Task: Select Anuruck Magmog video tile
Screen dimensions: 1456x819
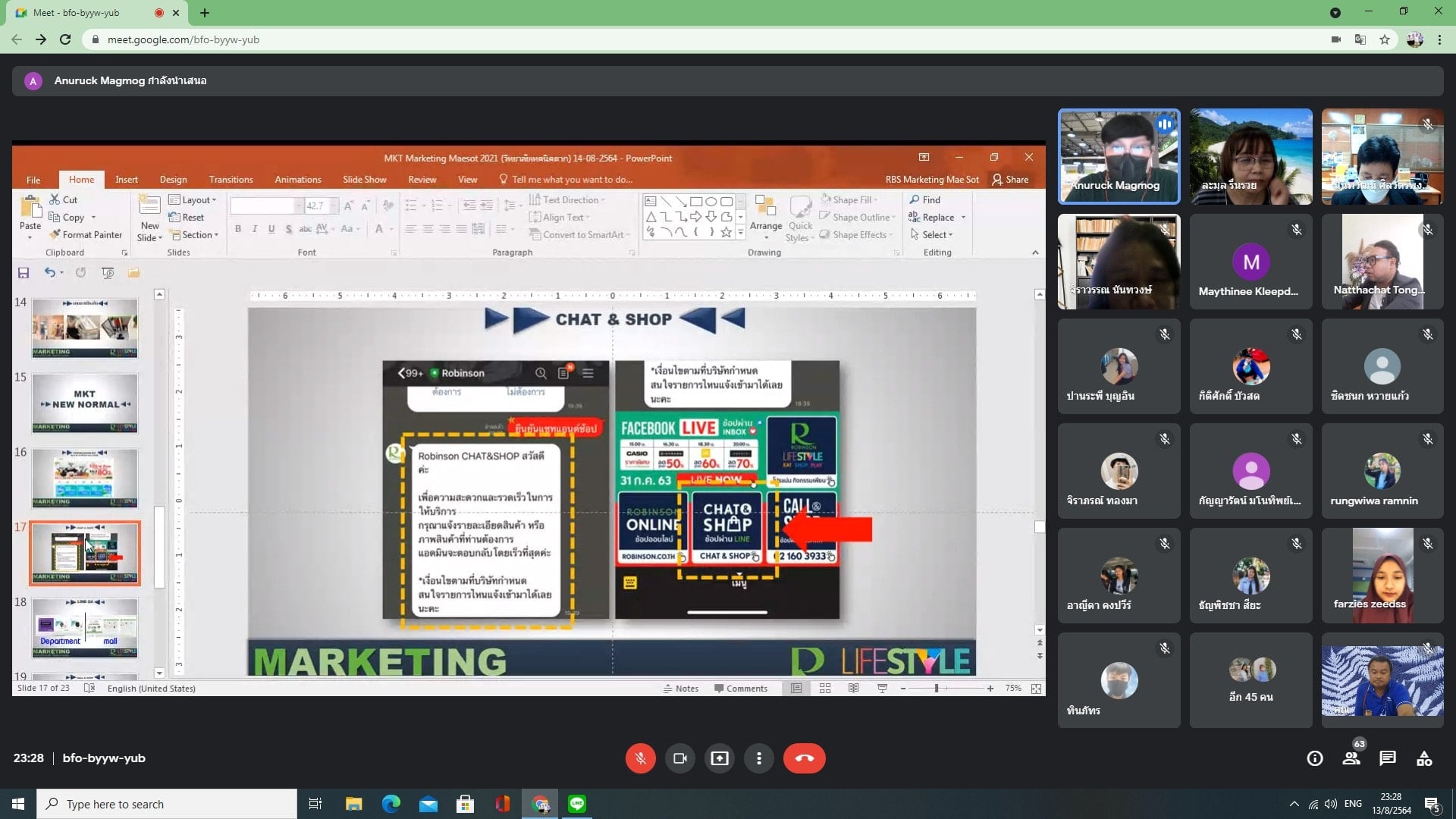Action: click(x=1119, y=156)
